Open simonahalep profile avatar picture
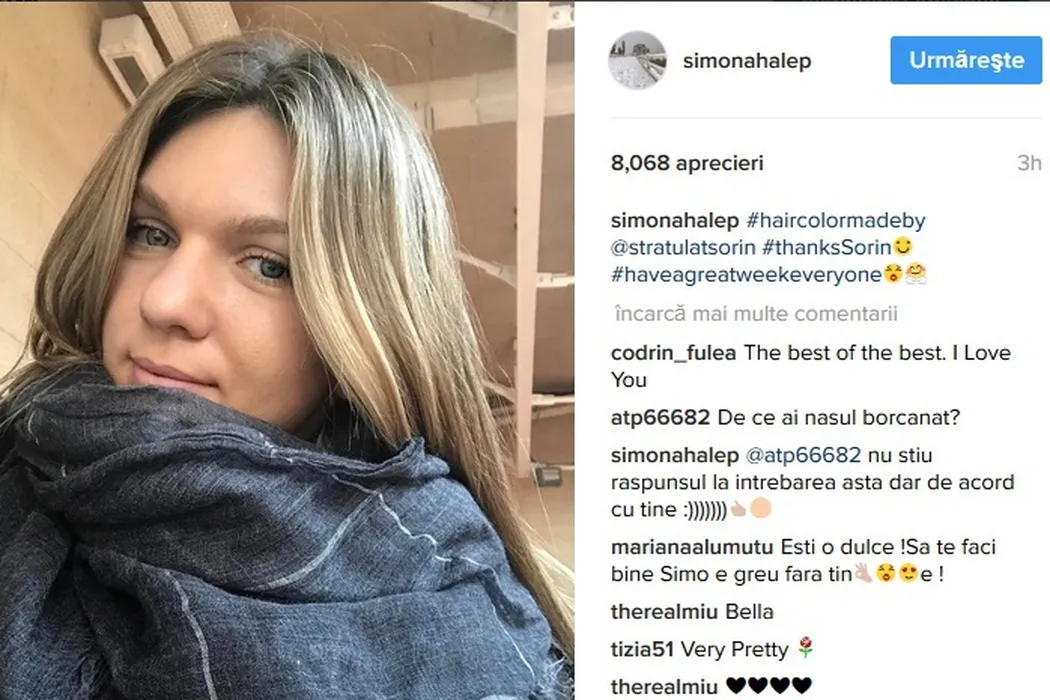 coord(638,60)
